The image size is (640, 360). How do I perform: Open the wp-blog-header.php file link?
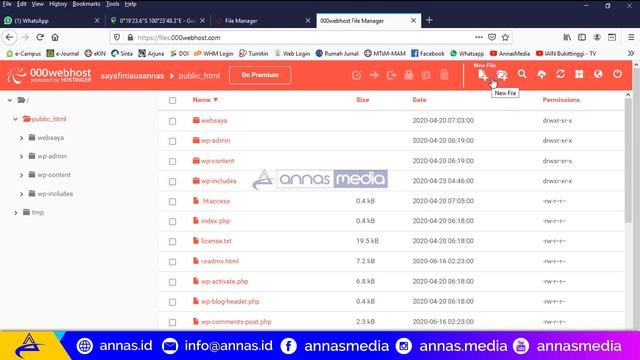[x=230, y=301]
